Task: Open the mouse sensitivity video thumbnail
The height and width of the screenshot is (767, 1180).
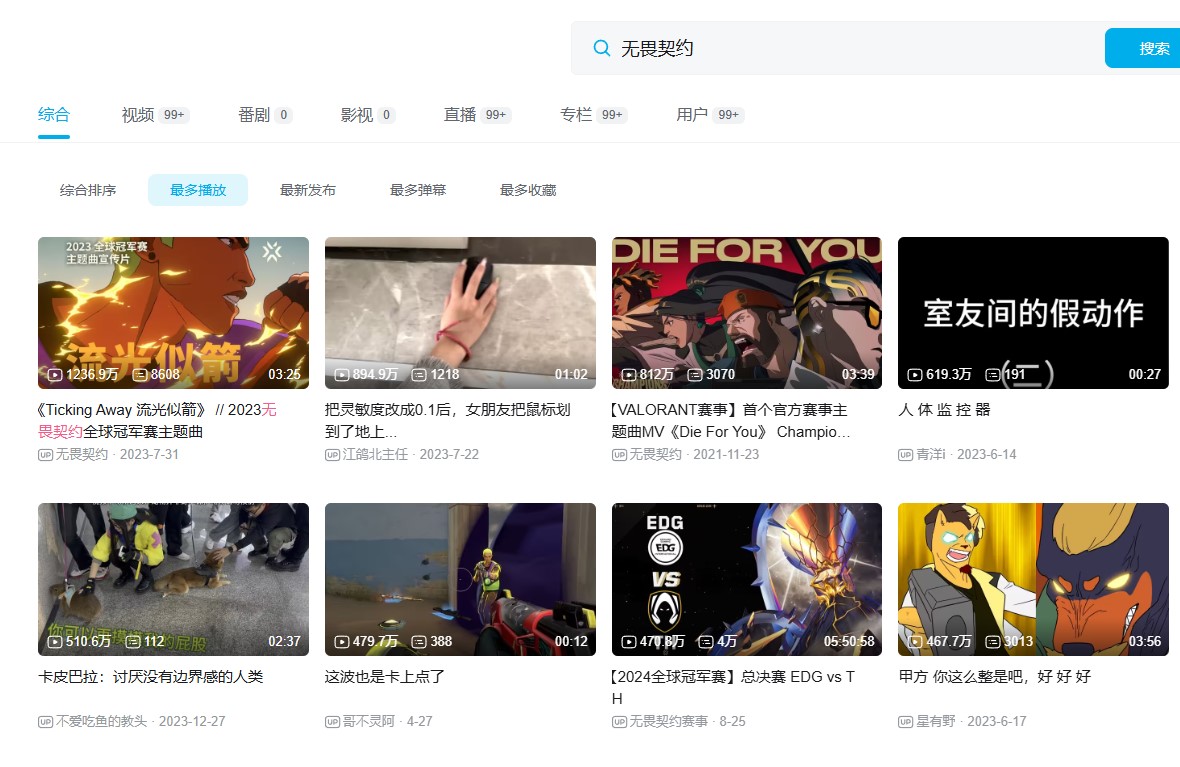Action: tap(460, 313)
